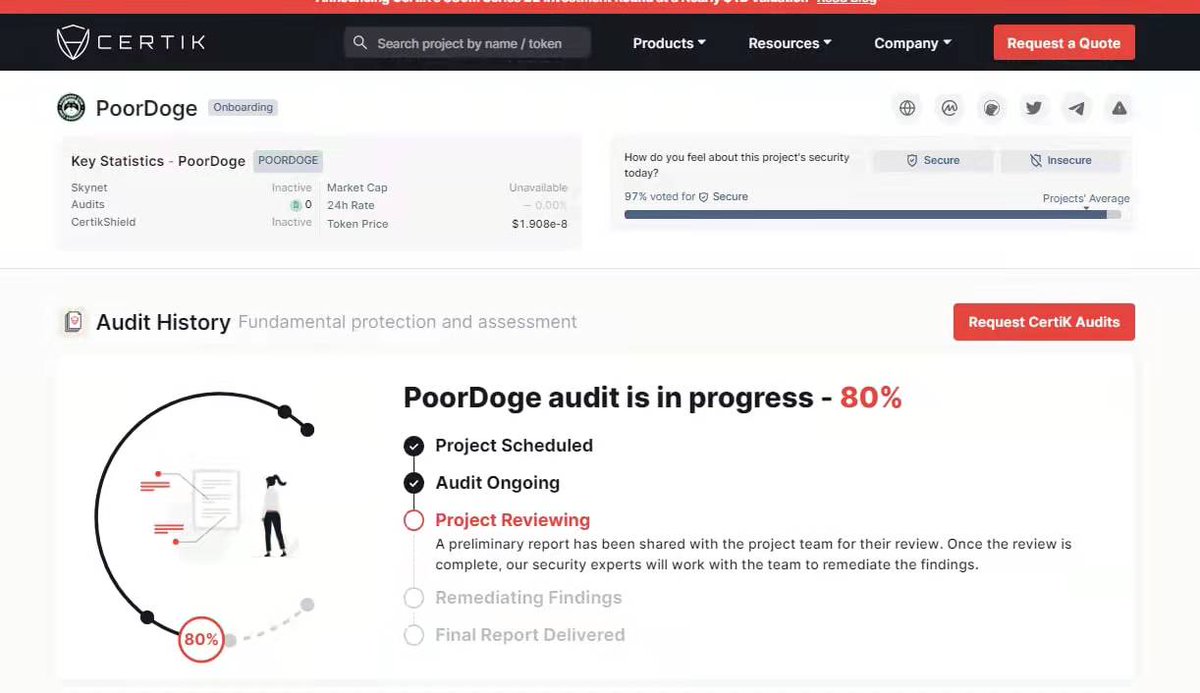Click the 80% progress circle badge
Viewport: 1200px width, 693px height.
point(200,639)
